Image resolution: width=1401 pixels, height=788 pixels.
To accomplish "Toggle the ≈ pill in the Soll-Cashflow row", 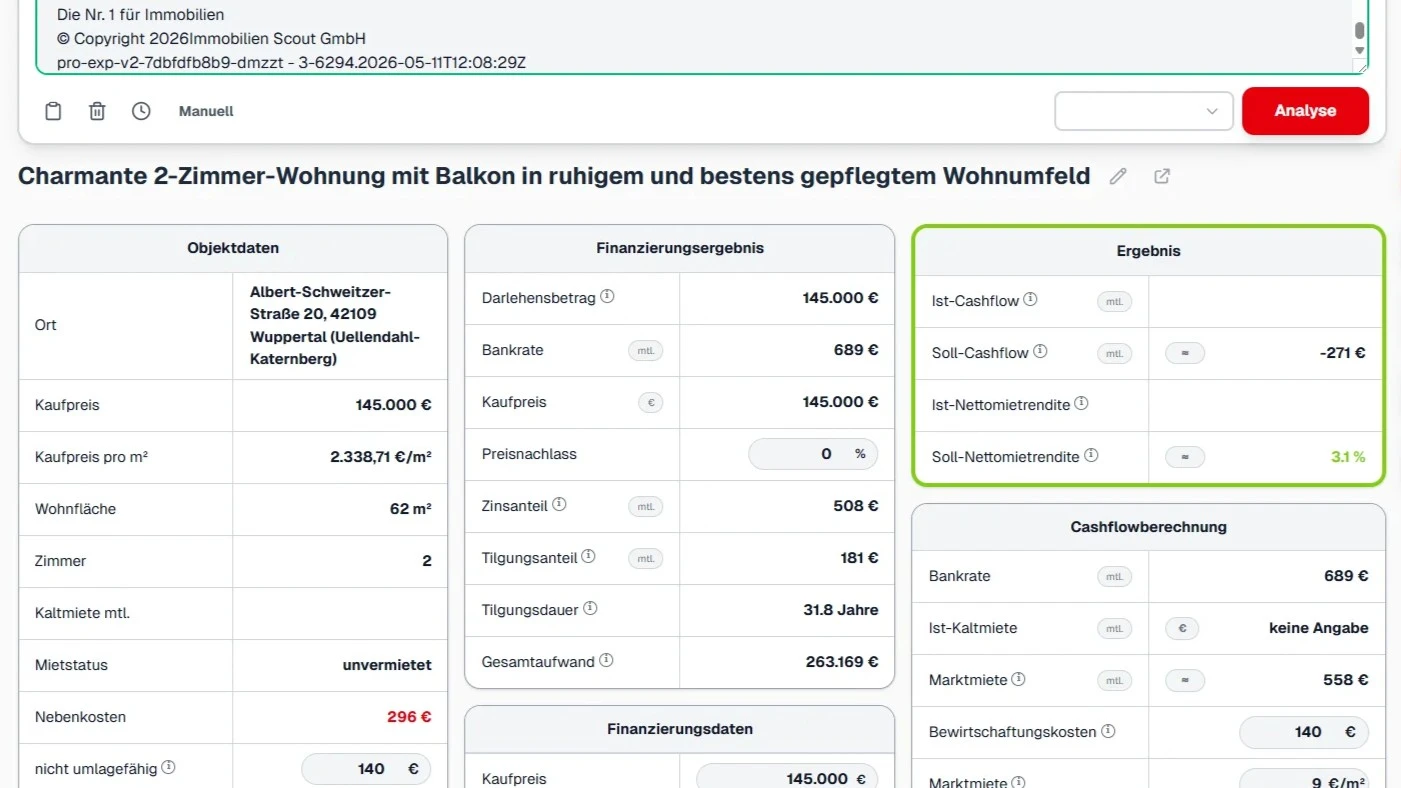I will (1185, 353).
